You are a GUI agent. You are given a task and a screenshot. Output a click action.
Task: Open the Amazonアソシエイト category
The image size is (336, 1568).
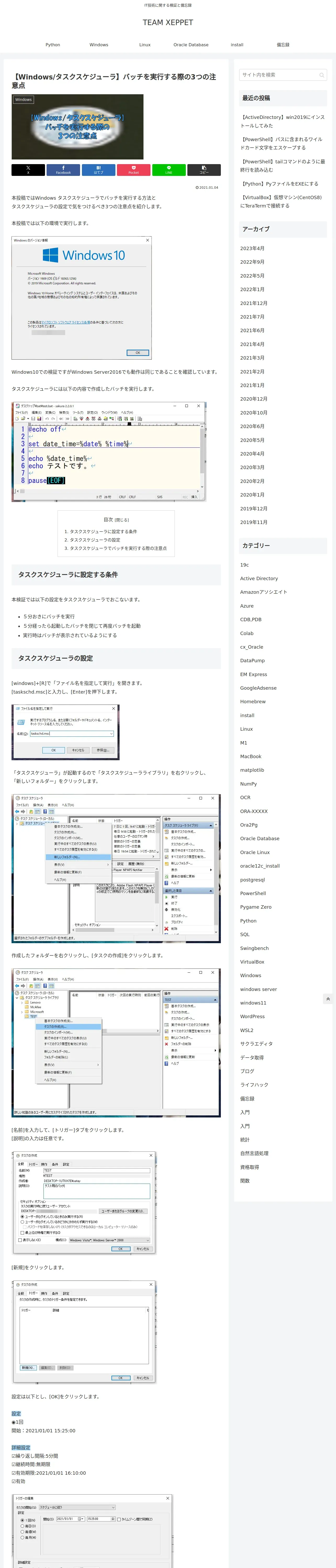click(x=264, y=592)
